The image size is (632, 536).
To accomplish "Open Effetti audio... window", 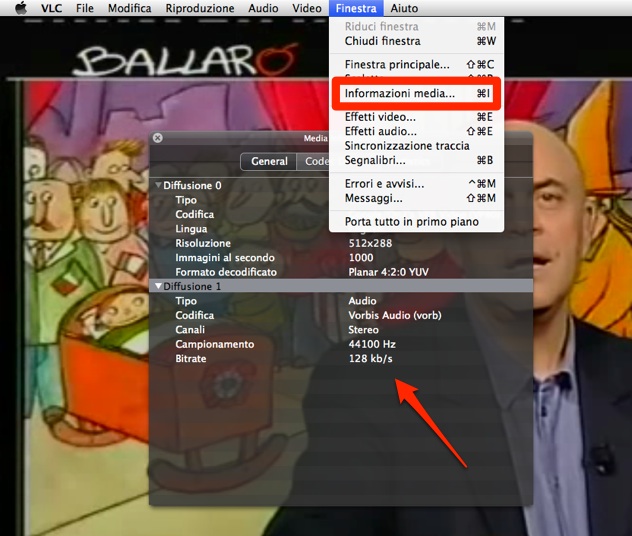I will (416, 131).
